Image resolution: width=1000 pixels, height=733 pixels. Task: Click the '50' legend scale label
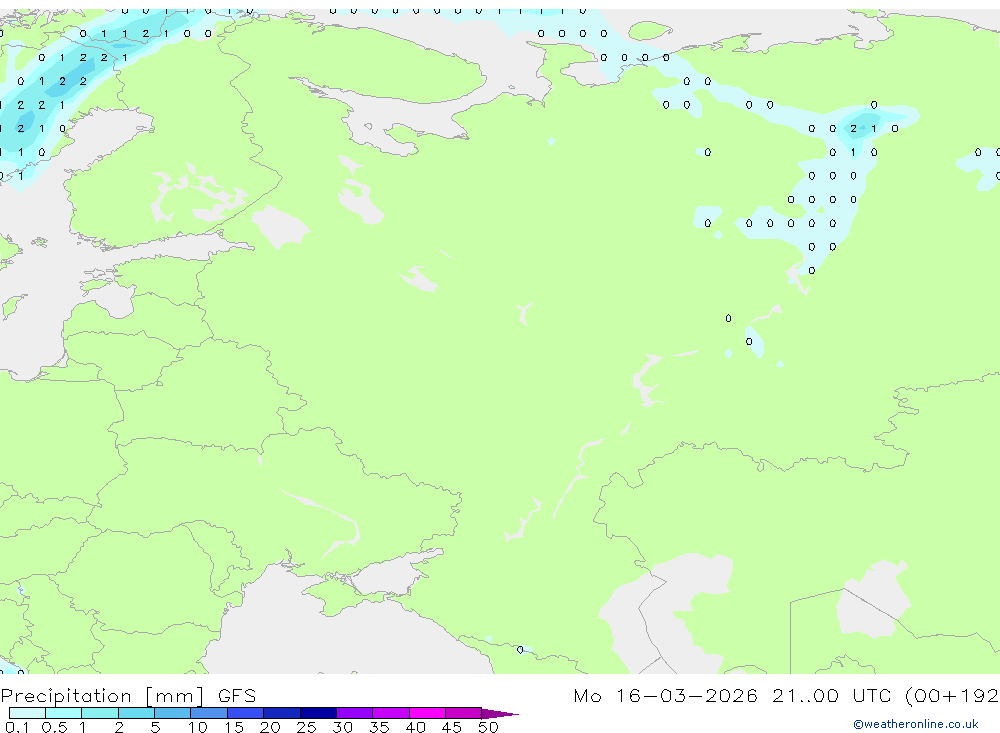[488, 727]
